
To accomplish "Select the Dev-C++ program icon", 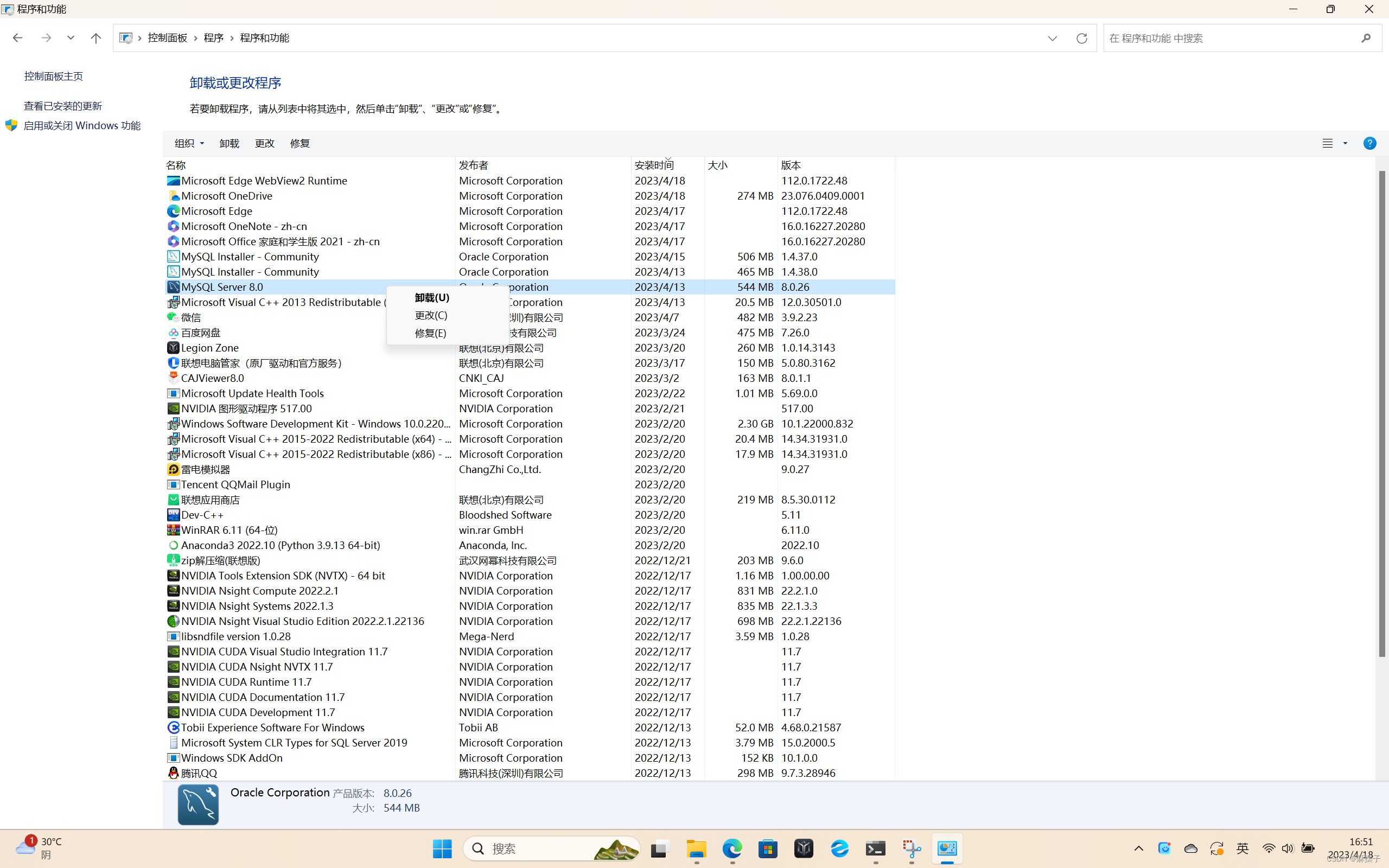I will coord(173,515).
